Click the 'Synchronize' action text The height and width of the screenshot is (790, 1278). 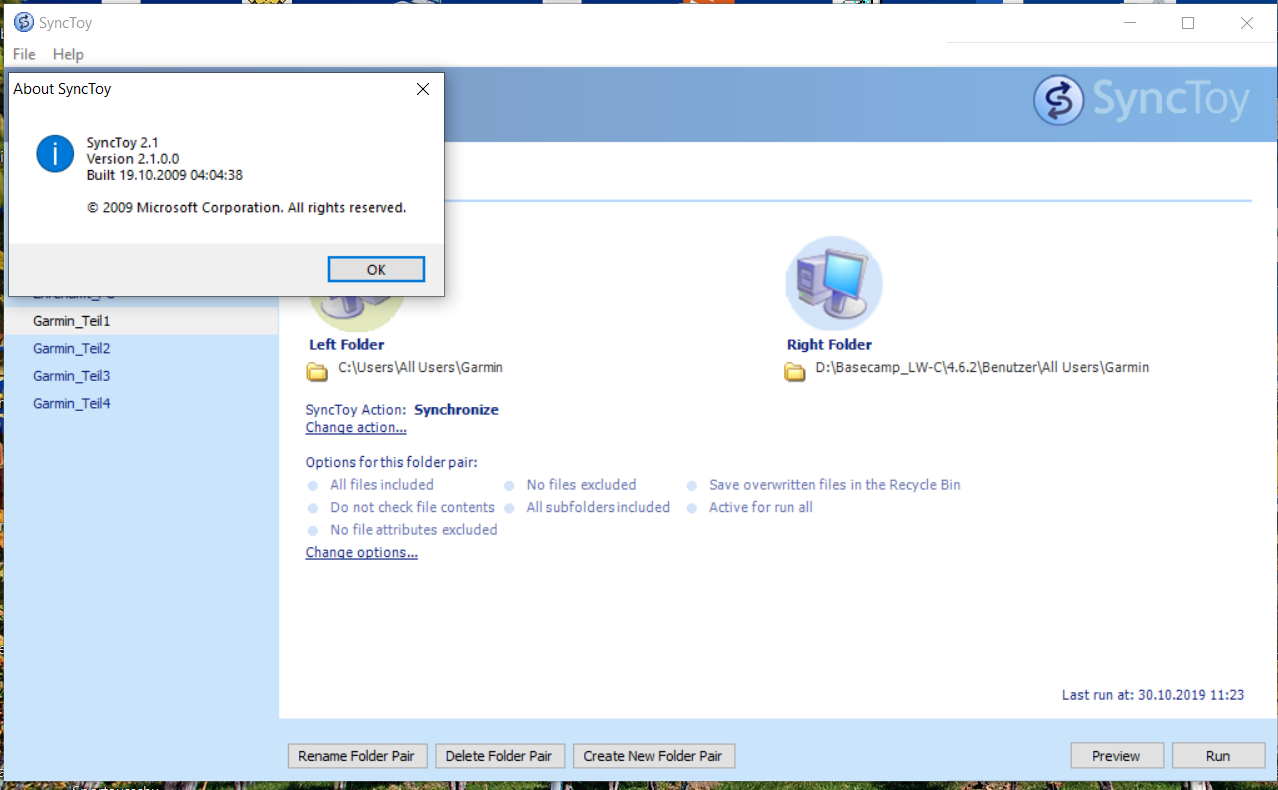[x=456, y=410]
